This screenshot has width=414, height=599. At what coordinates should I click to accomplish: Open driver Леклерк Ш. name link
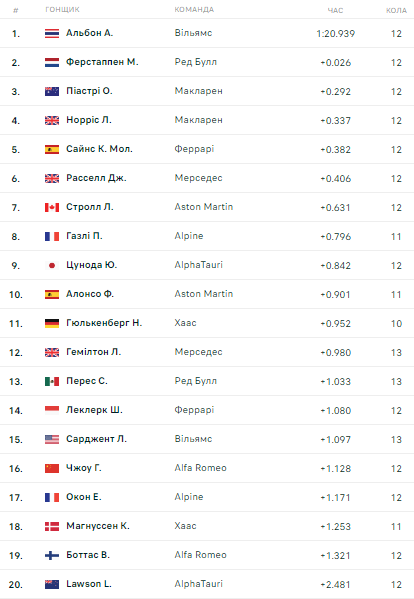point(94,410)
